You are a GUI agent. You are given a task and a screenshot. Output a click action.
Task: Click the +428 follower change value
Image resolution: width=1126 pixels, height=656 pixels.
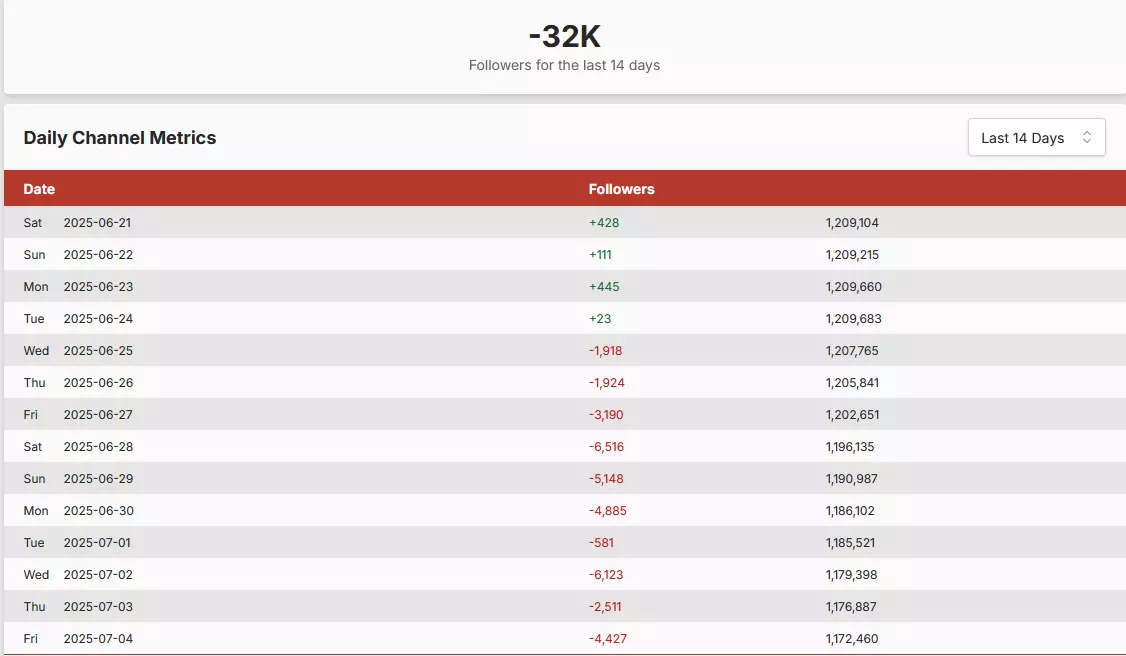click(604, 222)
